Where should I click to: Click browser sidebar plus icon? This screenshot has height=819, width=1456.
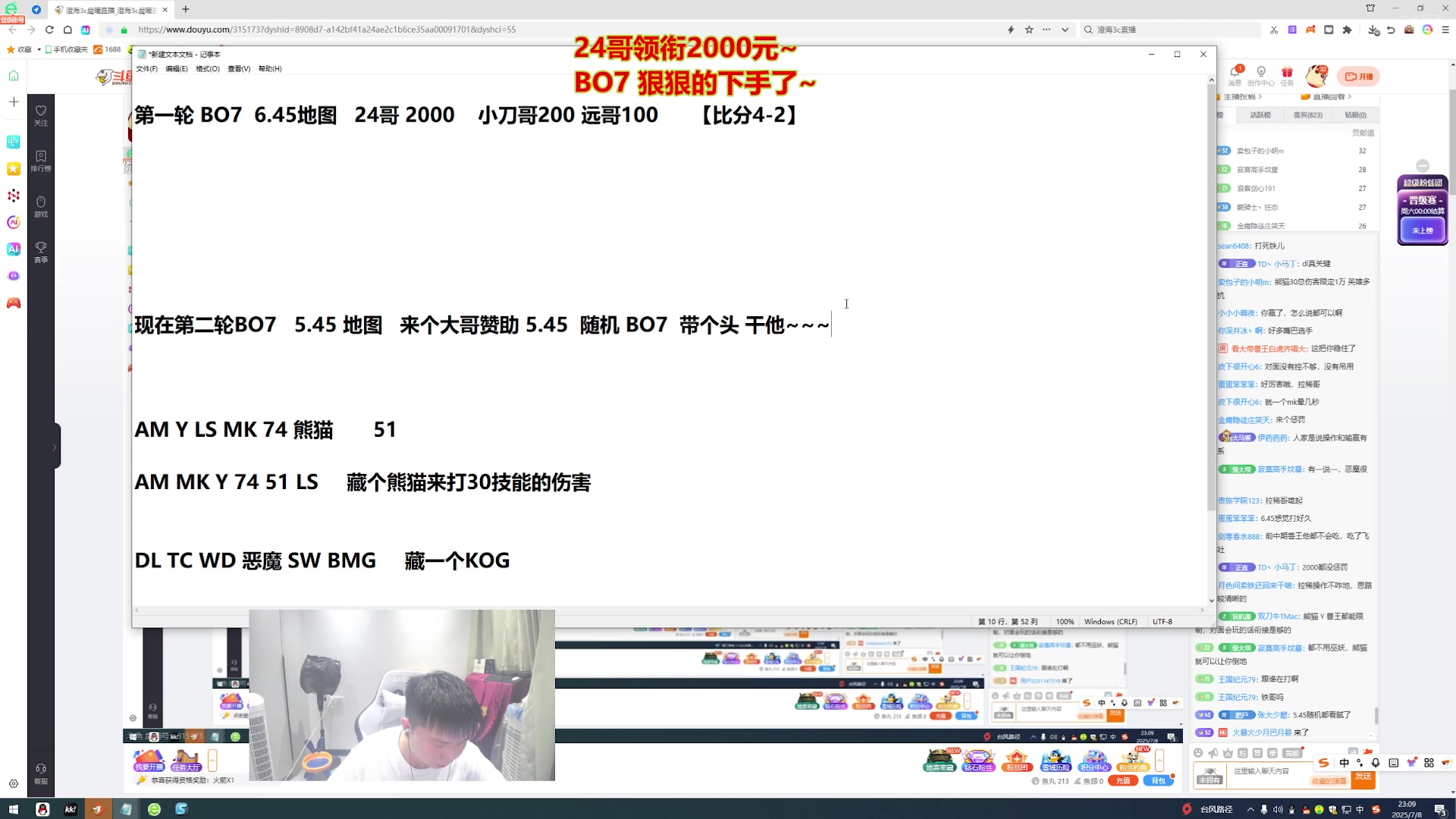click(x=14, y=102)
